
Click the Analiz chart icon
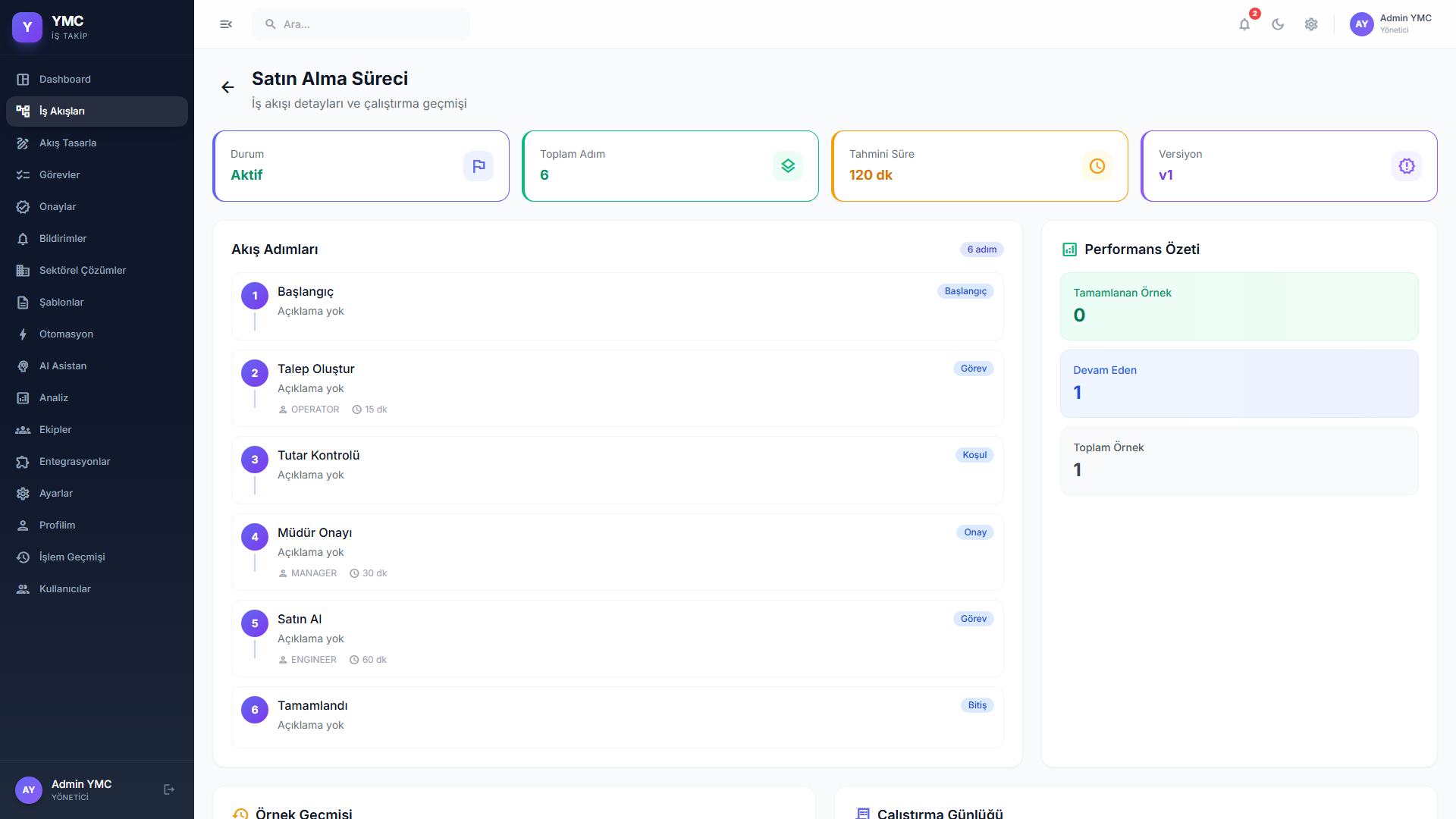coord(23,398)
